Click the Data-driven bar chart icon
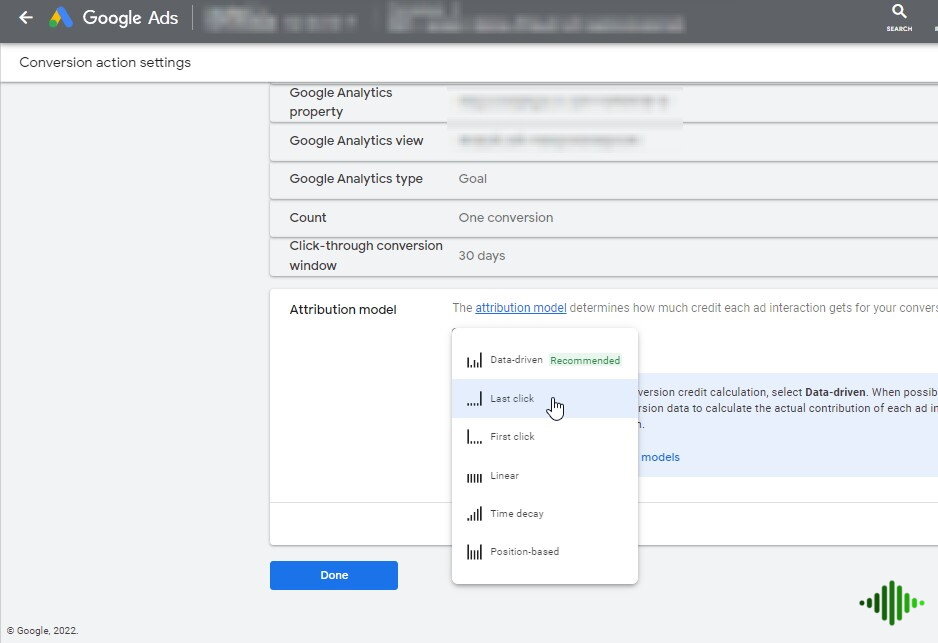The width and height of the screenshot is (938, 643). [x=474, y=360]
